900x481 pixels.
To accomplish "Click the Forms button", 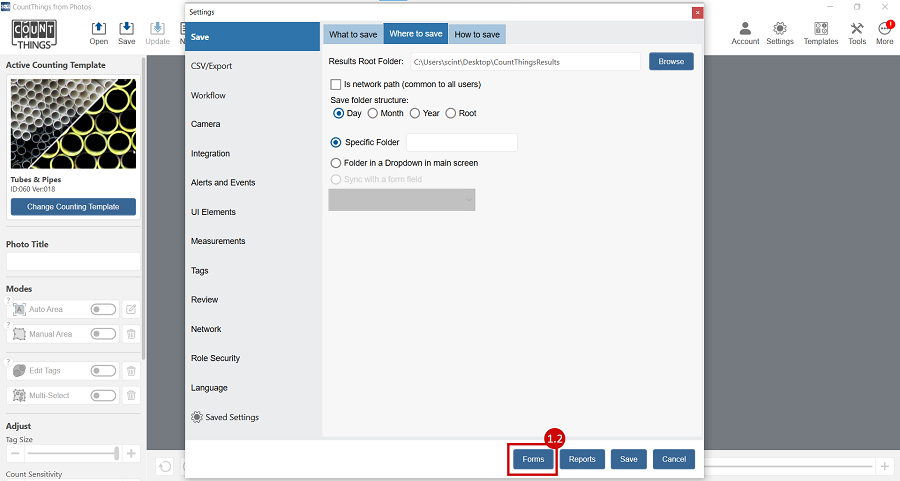I will (532, 459).
